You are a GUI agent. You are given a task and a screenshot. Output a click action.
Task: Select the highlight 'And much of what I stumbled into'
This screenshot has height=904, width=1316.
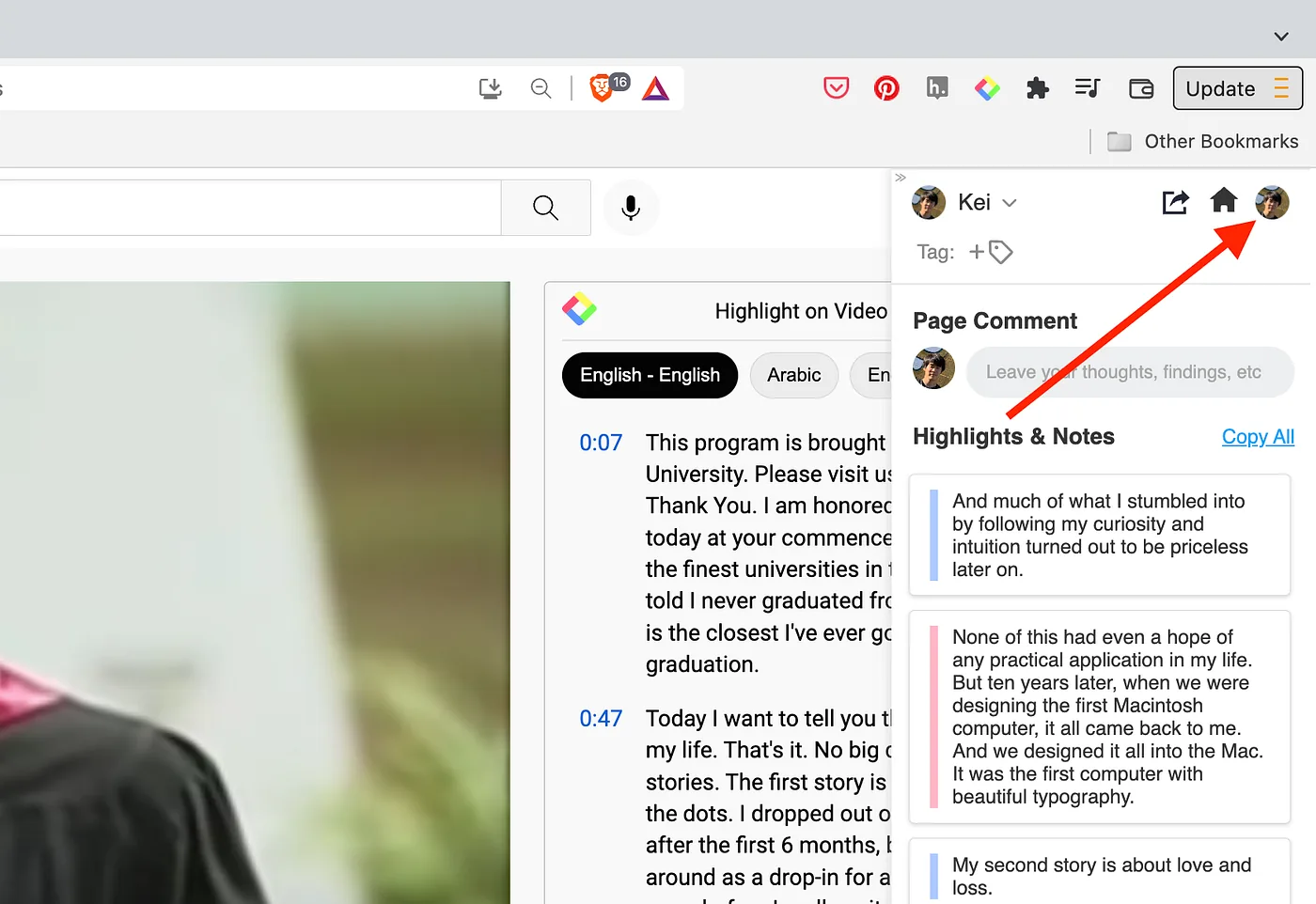(x=1099, y=535)
